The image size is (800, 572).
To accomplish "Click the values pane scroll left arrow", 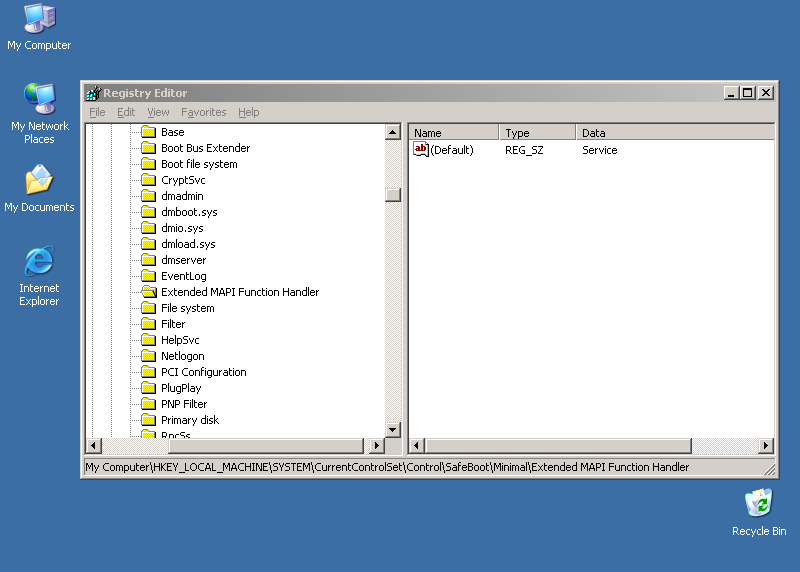I will click(x=417, y=445).
